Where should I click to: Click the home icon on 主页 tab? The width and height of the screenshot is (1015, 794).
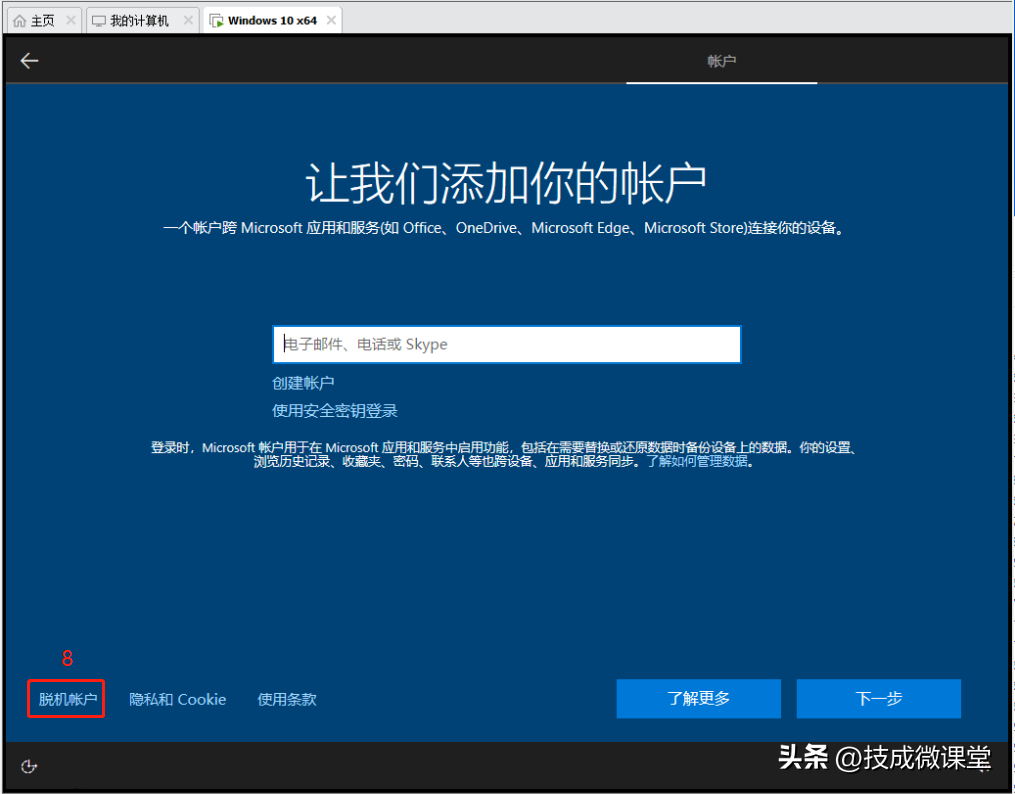(x=20, y=21)
